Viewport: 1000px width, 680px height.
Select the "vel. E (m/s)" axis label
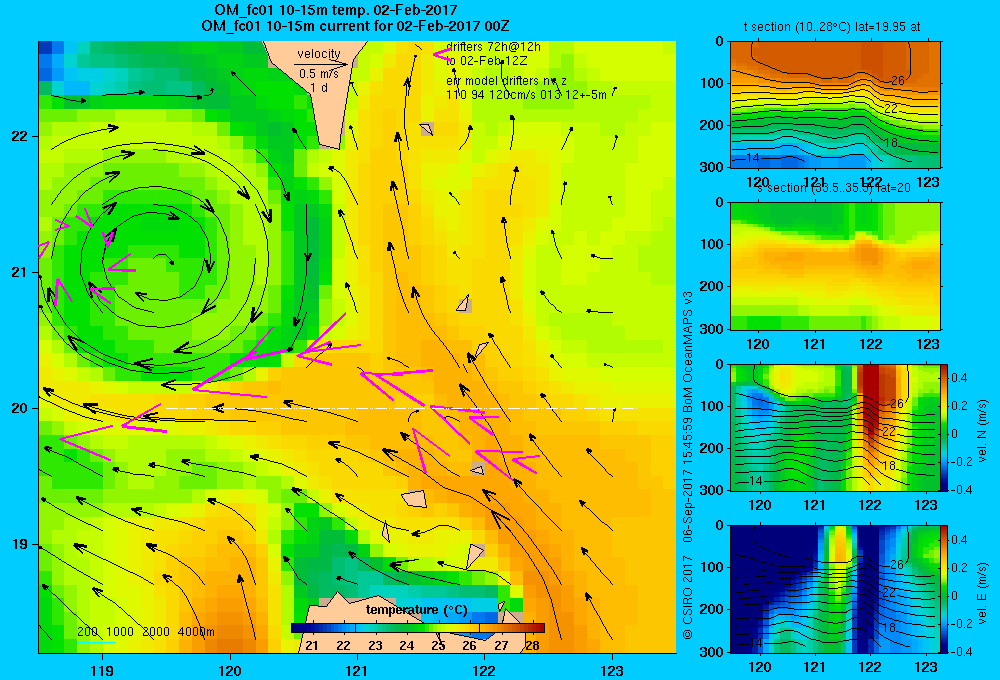tap(983, 591)
